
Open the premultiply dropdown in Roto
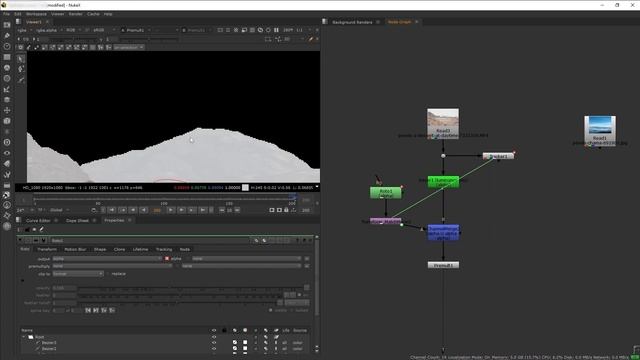112,266
